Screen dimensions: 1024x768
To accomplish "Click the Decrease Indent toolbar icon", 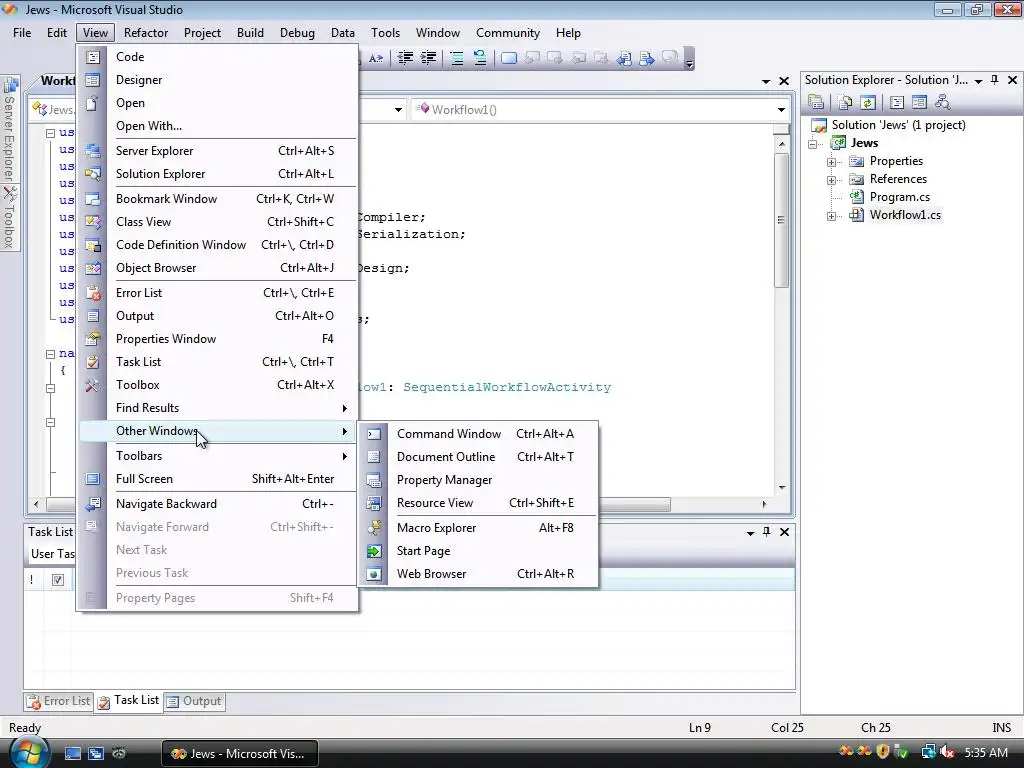I will click(x=406, y=58).
